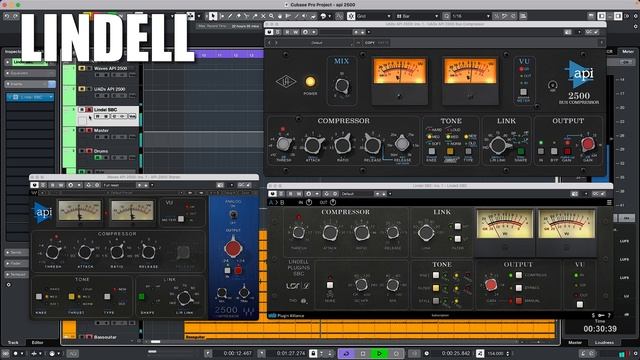The width and height of the screenshot is (640, 360).
Task: Click Lindell A>B compare button
Action: tap(276, 202)
